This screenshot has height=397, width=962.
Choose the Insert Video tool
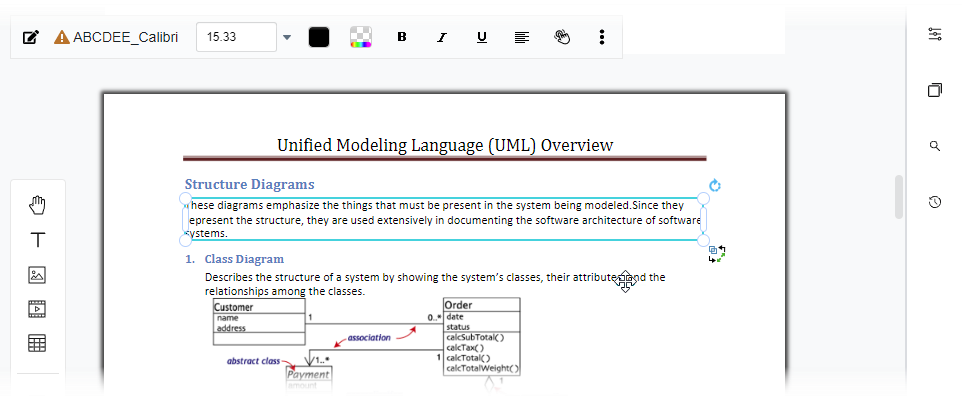[x=37, y=309]
